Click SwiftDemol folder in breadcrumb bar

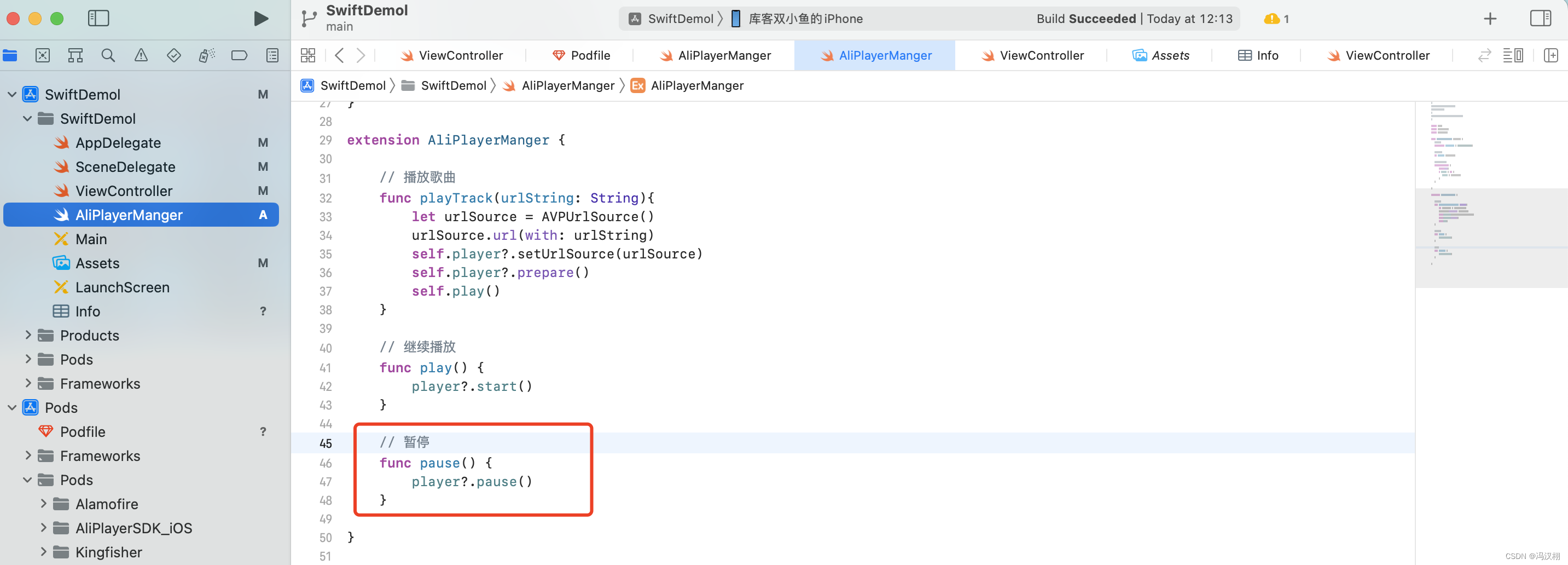coord(444,85)
